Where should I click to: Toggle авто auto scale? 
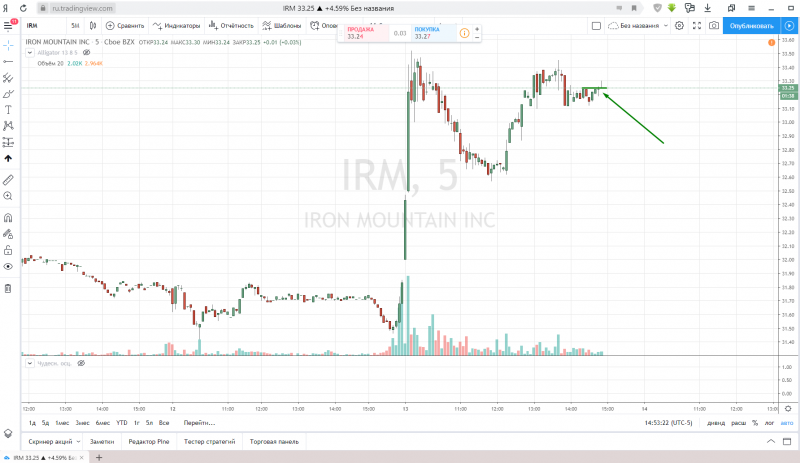(x=787, y=423)
